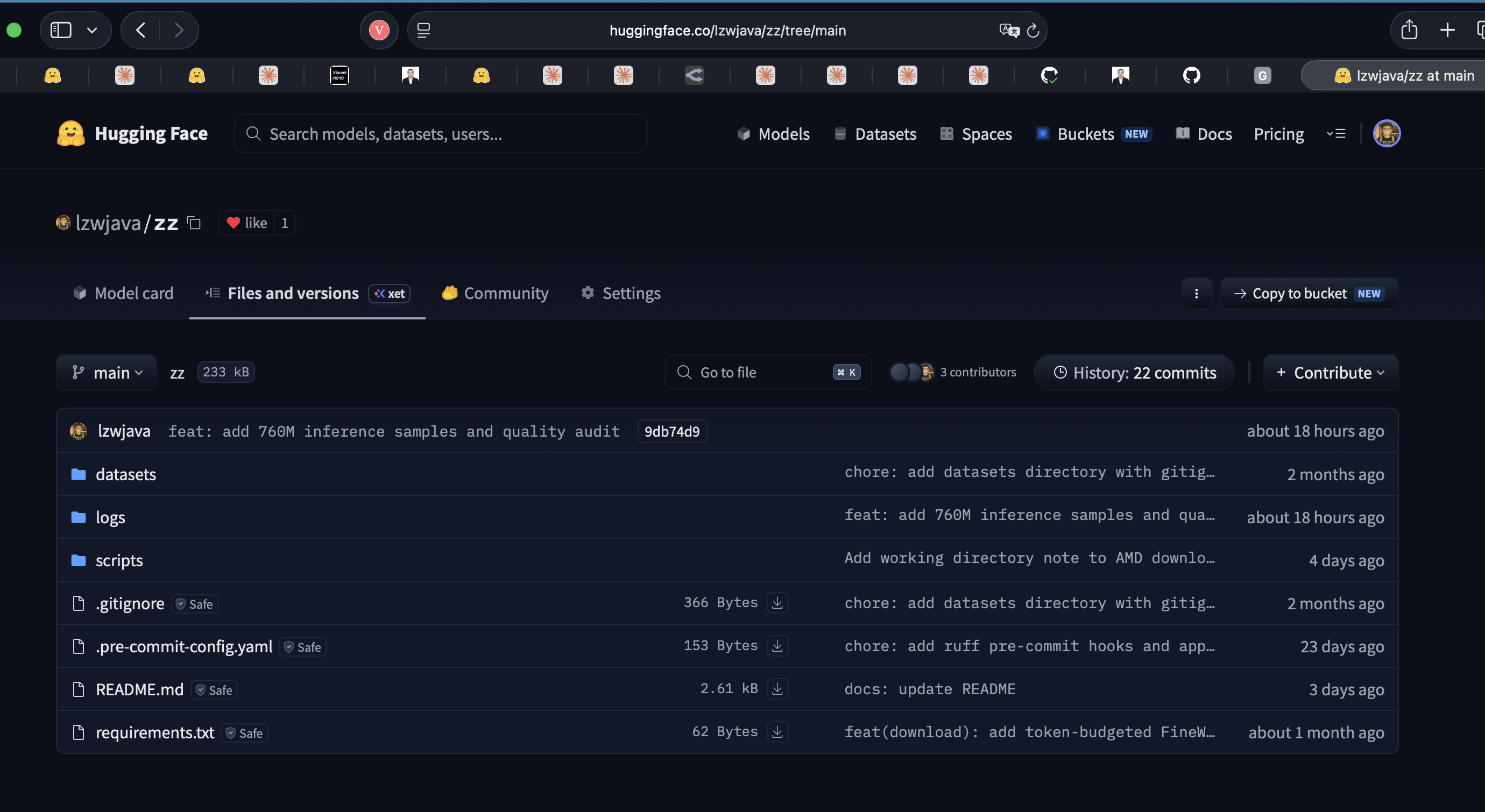Open a new tab with plus icon
The width and height of the screenshot is (1485, 812).
click(x=1447, y=30)
